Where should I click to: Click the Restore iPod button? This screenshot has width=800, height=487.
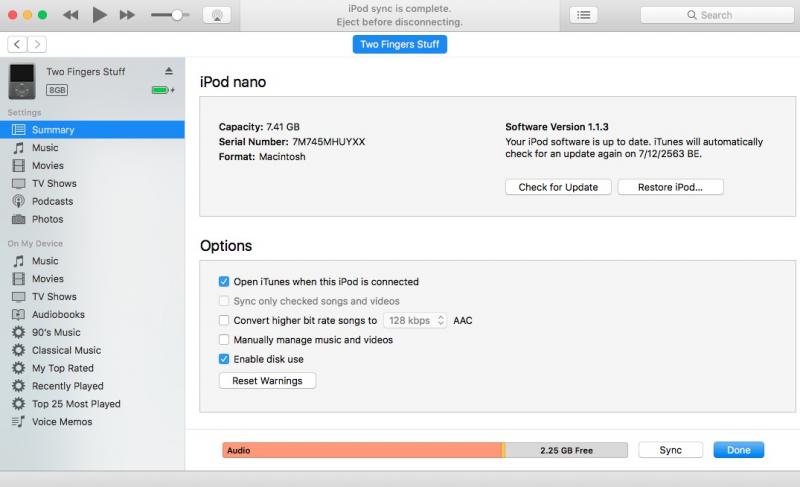[x=670, y=187]
